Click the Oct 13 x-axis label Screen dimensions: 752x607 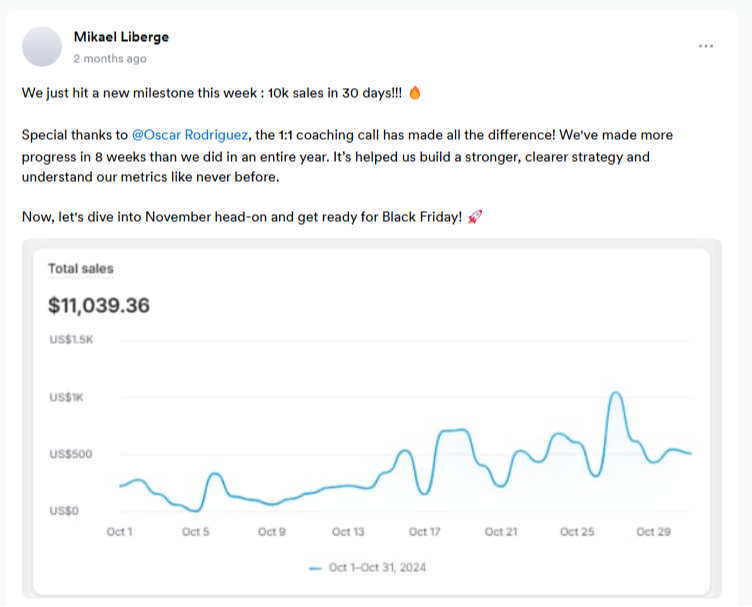348,532
